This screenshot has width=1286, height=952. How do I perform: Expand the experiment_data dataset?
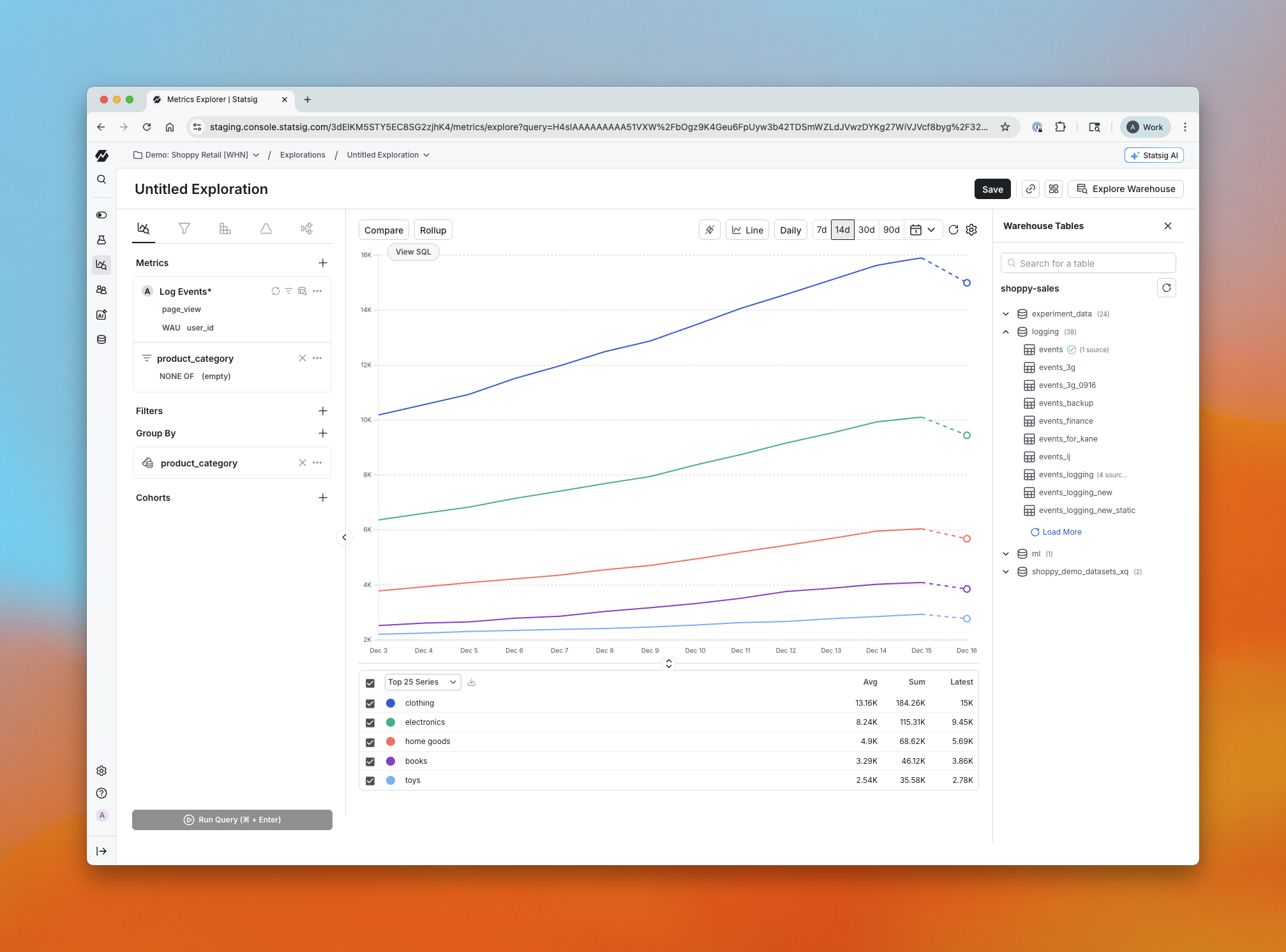click(x=1006, y=314)
